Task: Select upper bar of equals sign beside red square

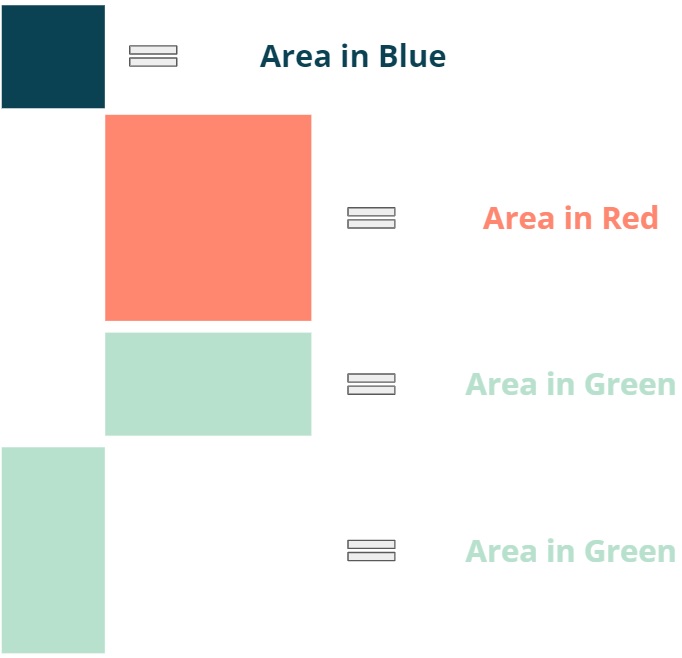Action: (x=371, y=212)
